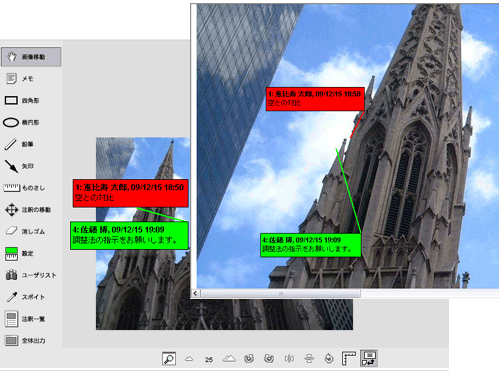Viewport: 499px width, 371px height.
Task: Open 設定 settings with green swatch
Action: click(19, 254)
